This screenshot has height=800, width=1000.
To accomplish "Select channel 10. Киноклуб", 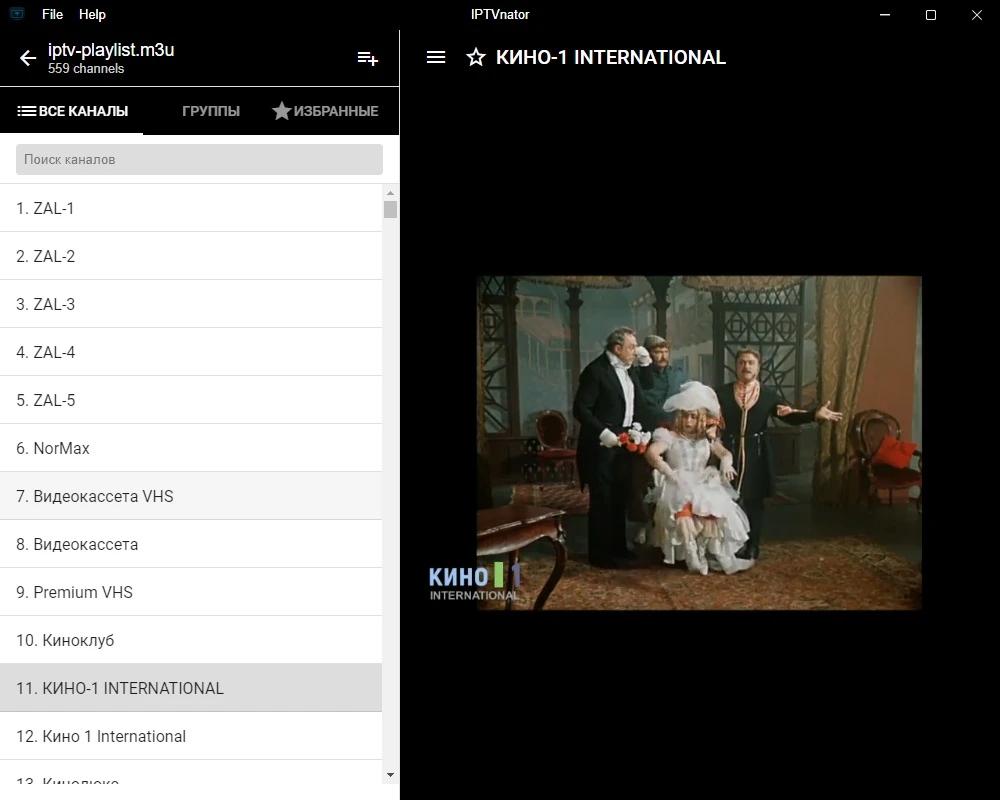I will click(x=191, y=640).
